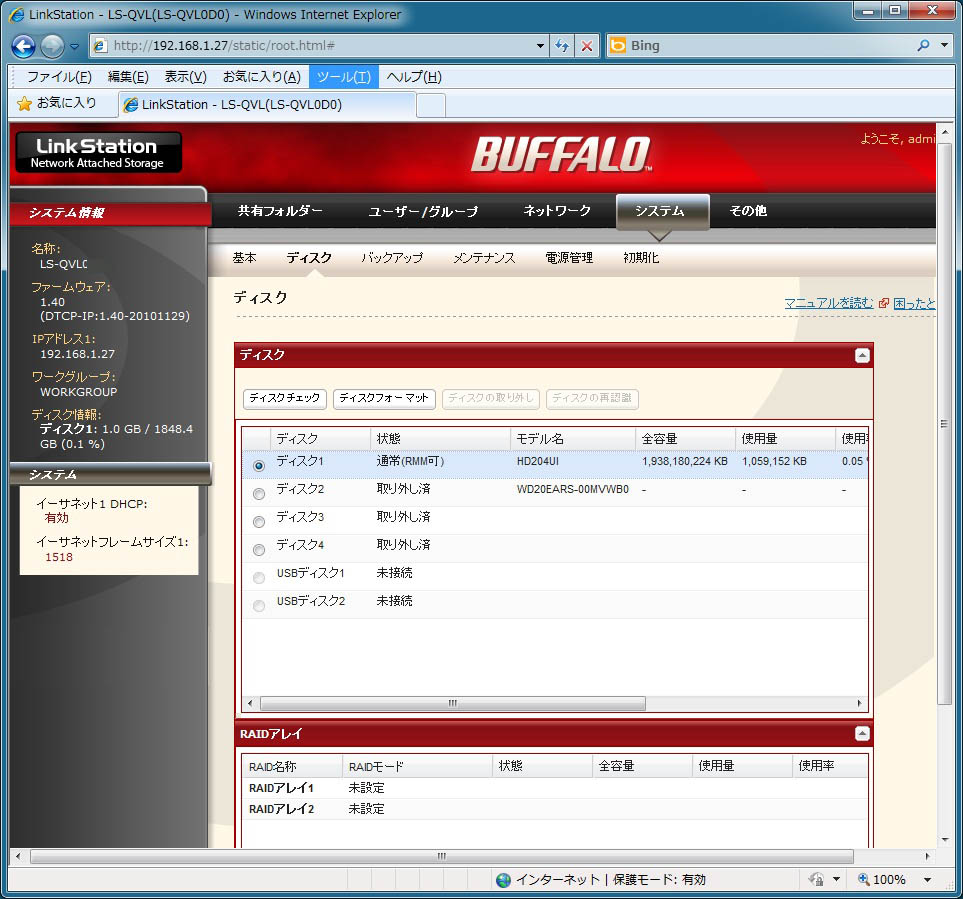
Task: Select the ディスク2 radio button
Action: (x=259, y=493)
